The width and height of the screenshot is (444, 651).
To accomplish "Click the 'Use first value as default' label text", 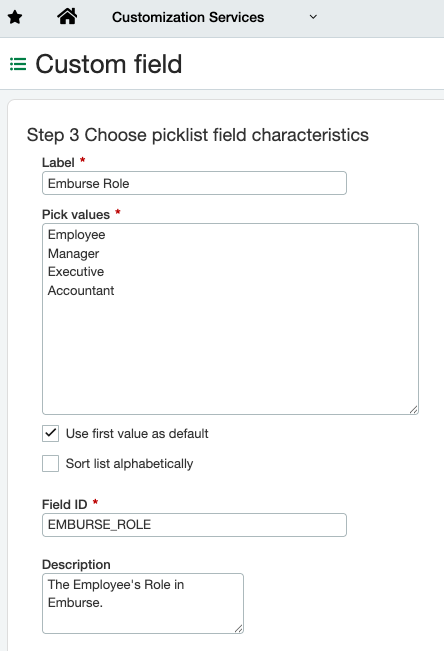I will click(x=137, y=433).
